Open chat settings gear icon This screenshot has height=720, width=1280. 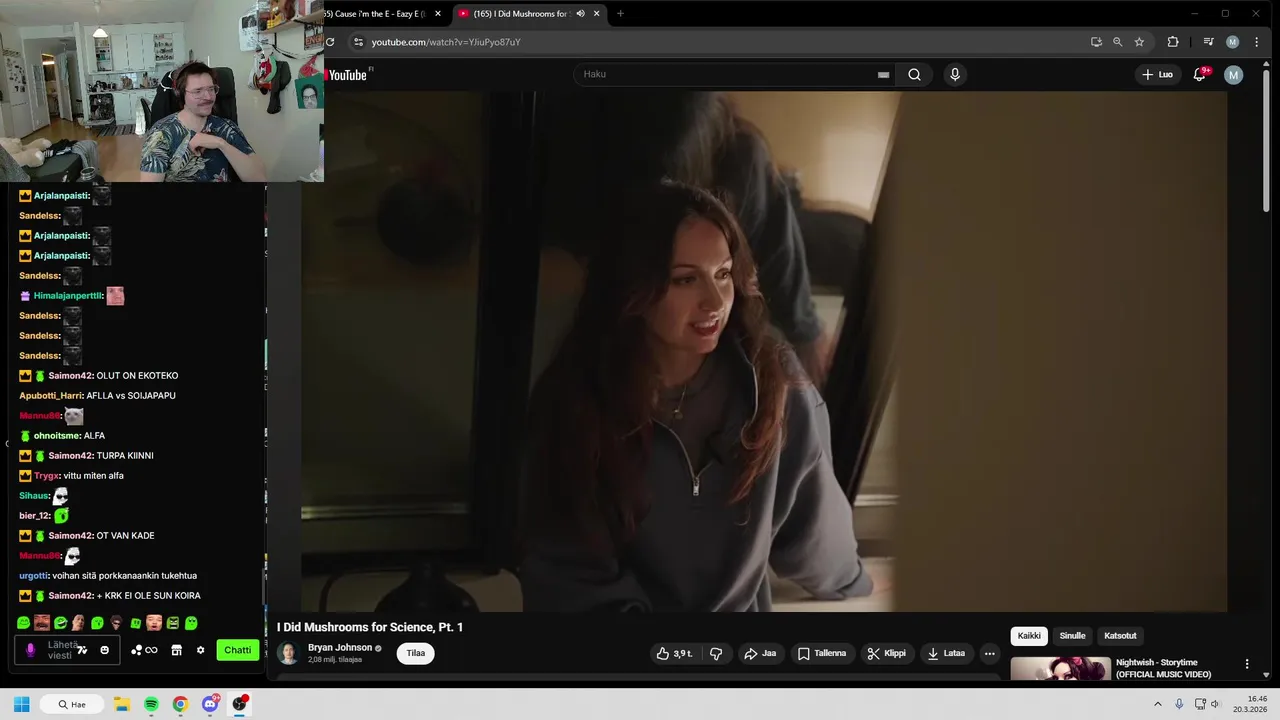coord(200,650)
